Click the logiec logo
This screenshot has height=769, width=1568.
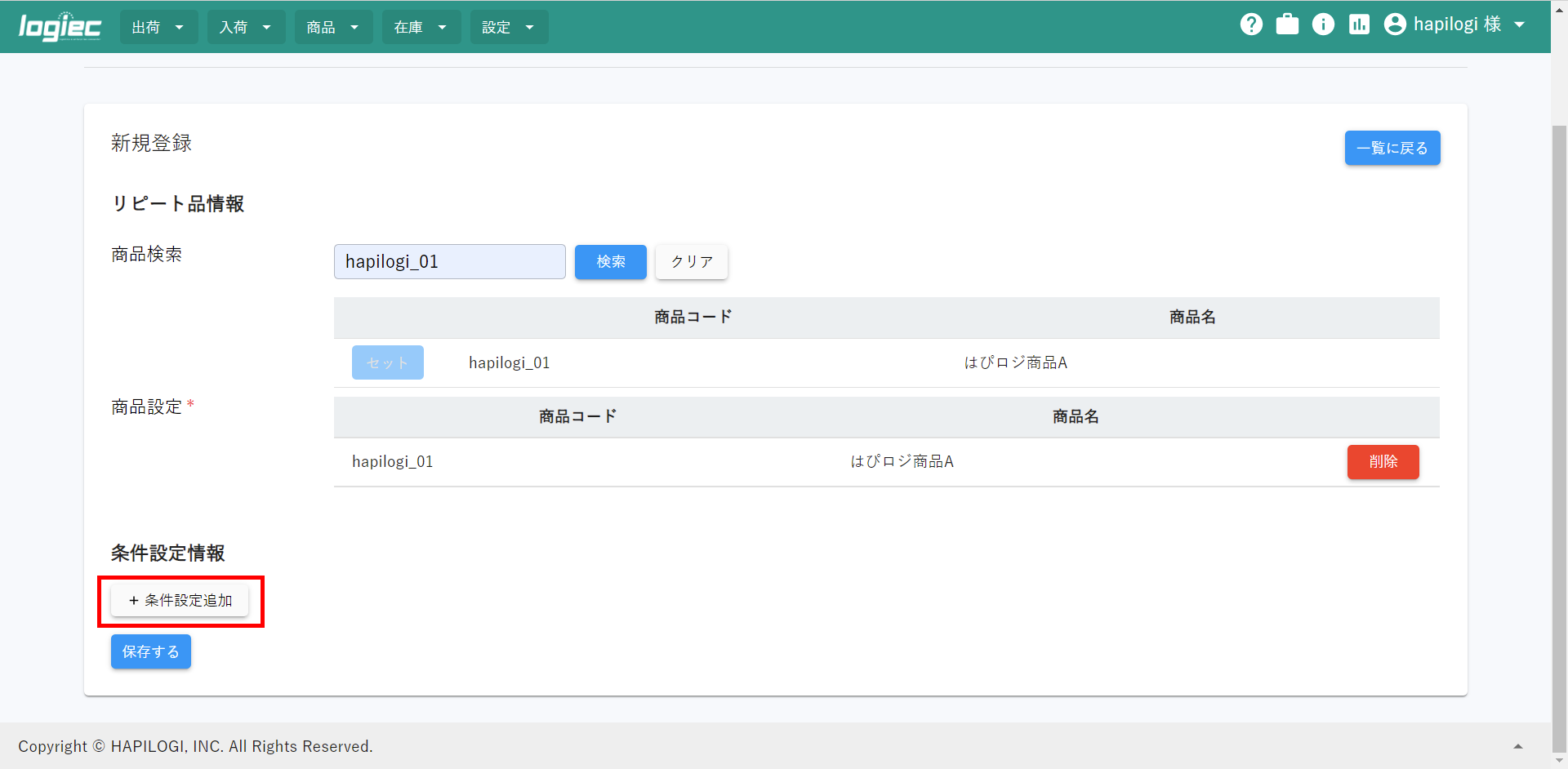60,27
